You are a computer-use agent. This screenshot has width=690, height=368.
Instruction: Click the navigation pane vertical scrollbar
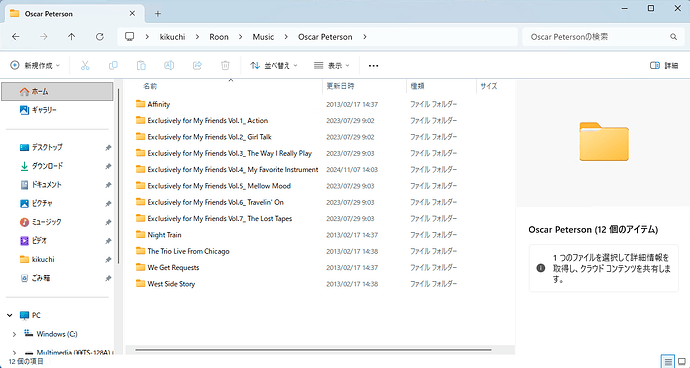pos(118,176)
